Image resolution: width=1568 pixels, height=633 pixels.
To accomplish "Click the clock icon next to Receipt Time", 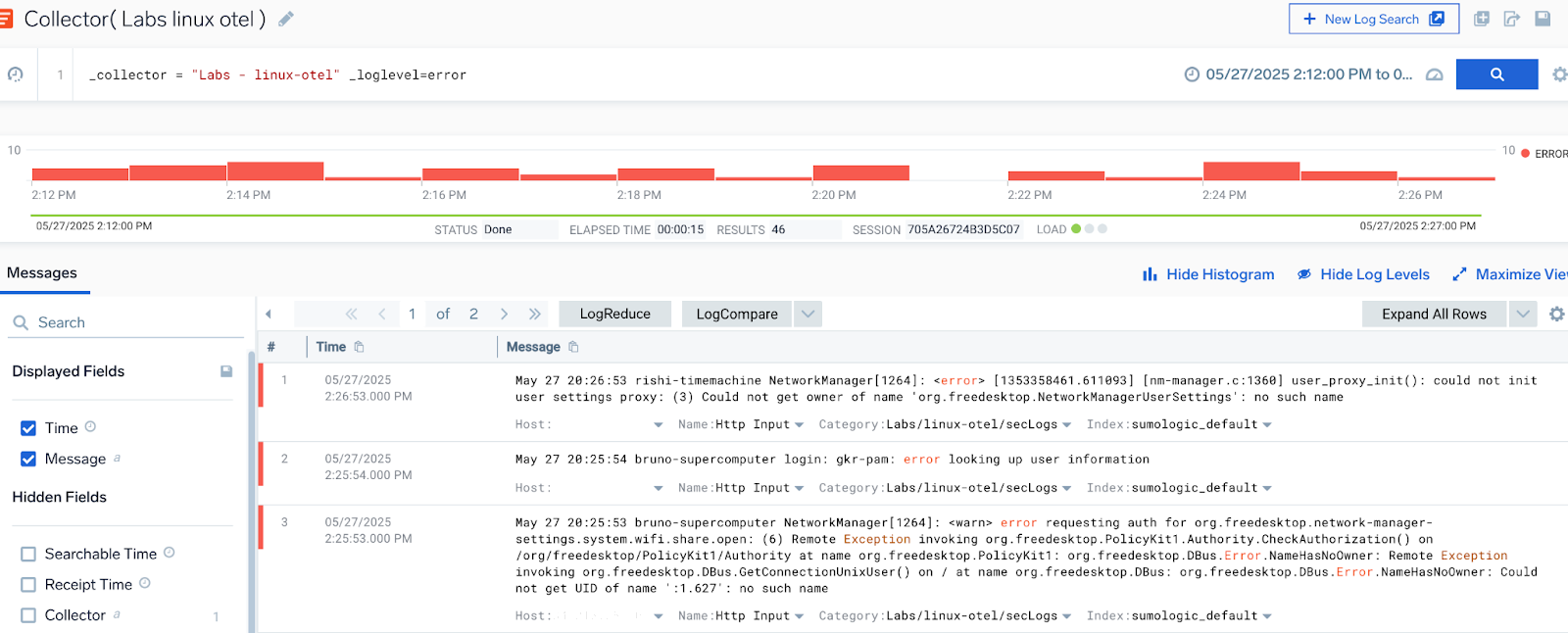I will pos(145,583).
